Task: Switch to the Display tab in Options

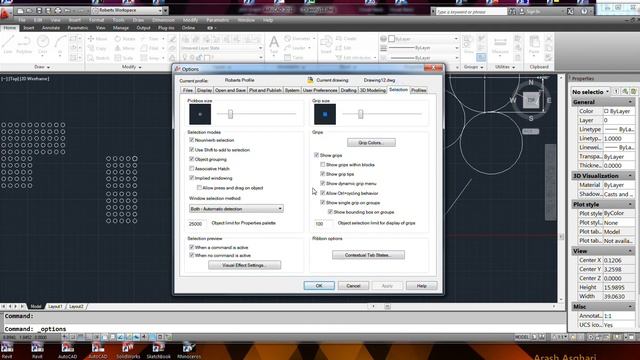Action: click(204, 90)
